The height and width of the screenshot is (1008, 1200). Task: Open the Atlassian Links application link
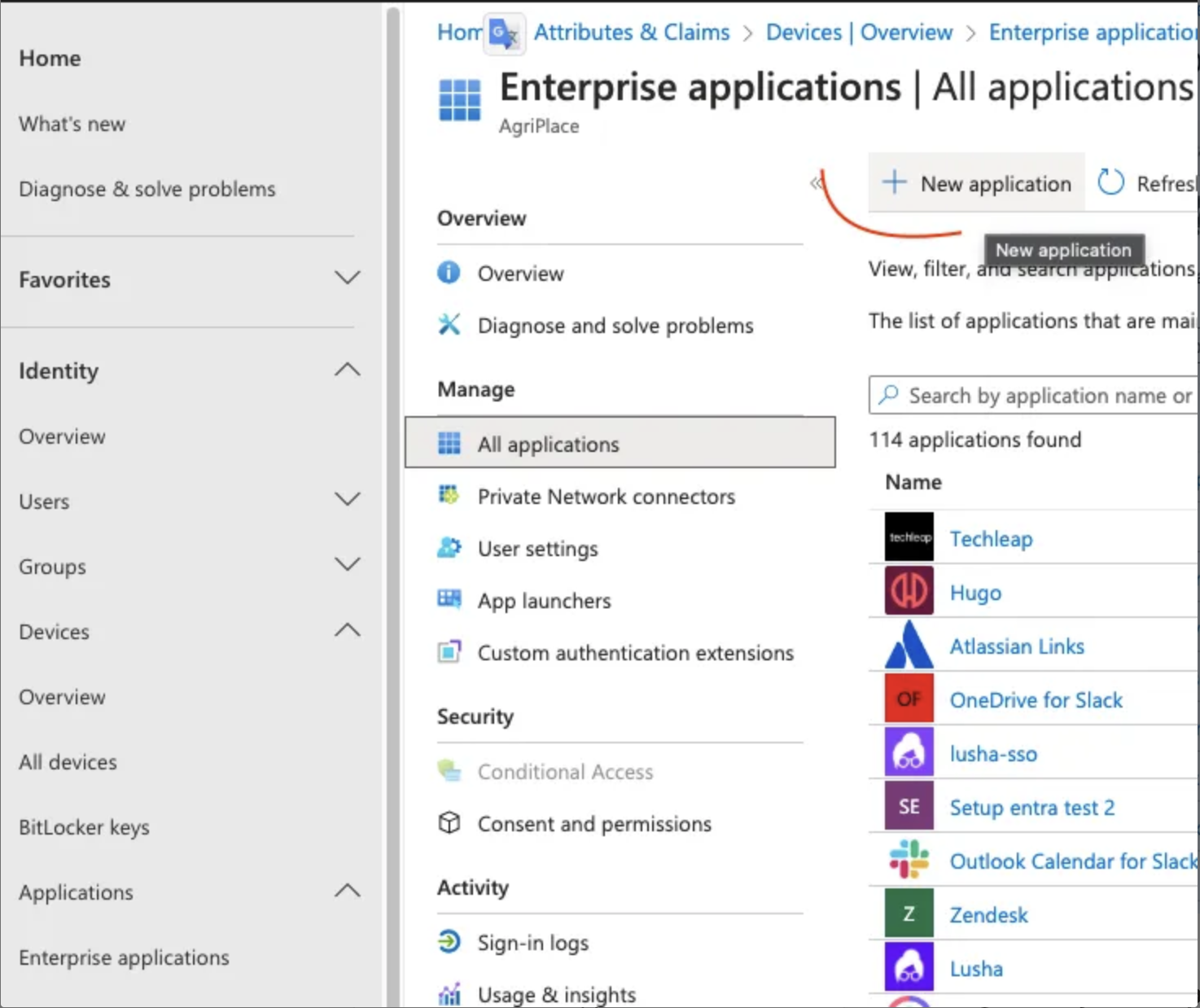pyautogui.click(x=1017, y=646)
